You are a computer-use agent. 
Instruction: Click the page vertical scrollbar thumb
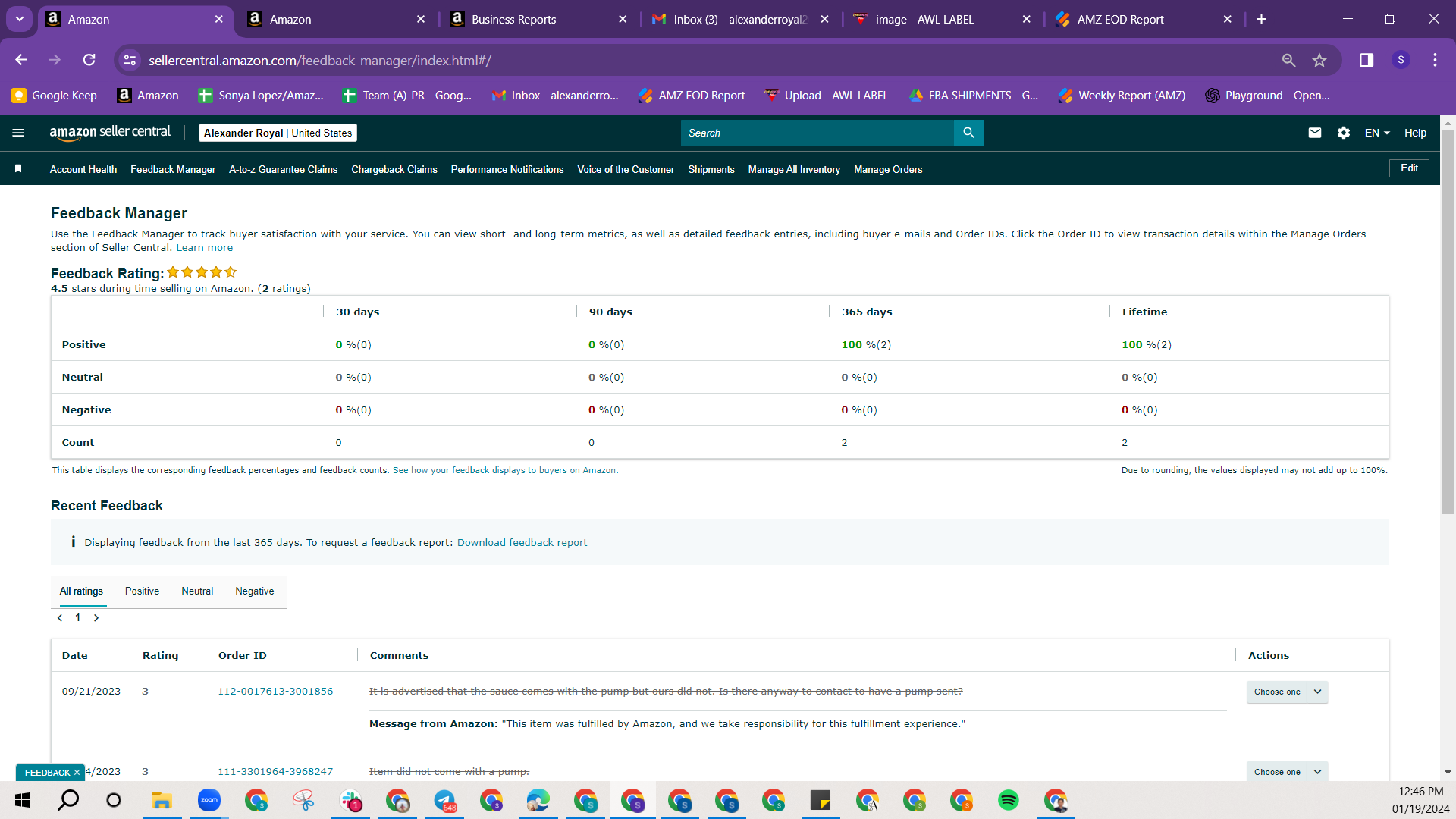coord(1448,322)
